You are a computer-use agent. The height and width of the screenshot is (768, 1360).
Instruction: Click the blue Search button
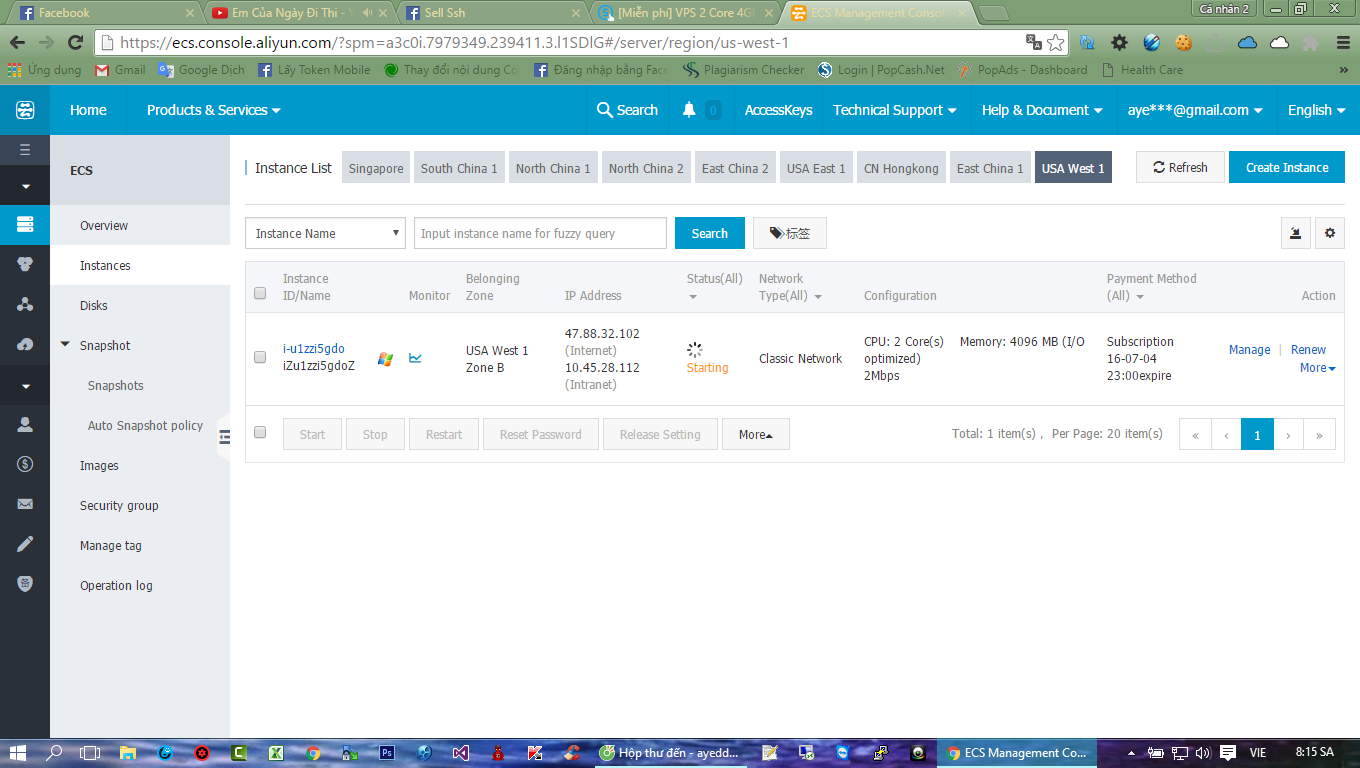(709, 233)
